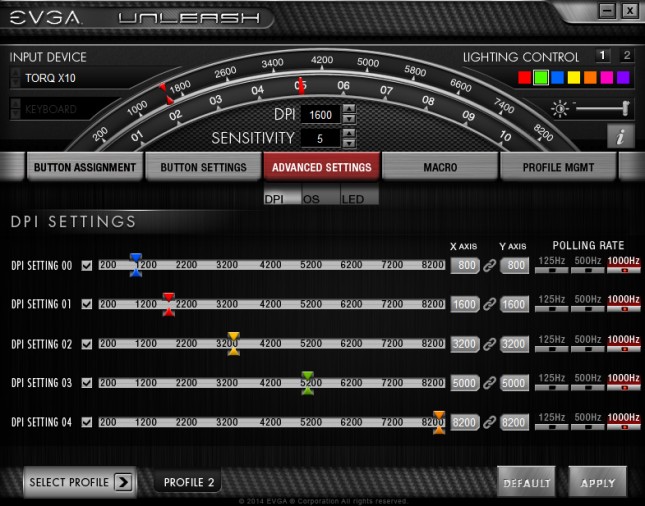
Task: Click Y axis value 8200 for Setting 04
Action: pos(514,422)
